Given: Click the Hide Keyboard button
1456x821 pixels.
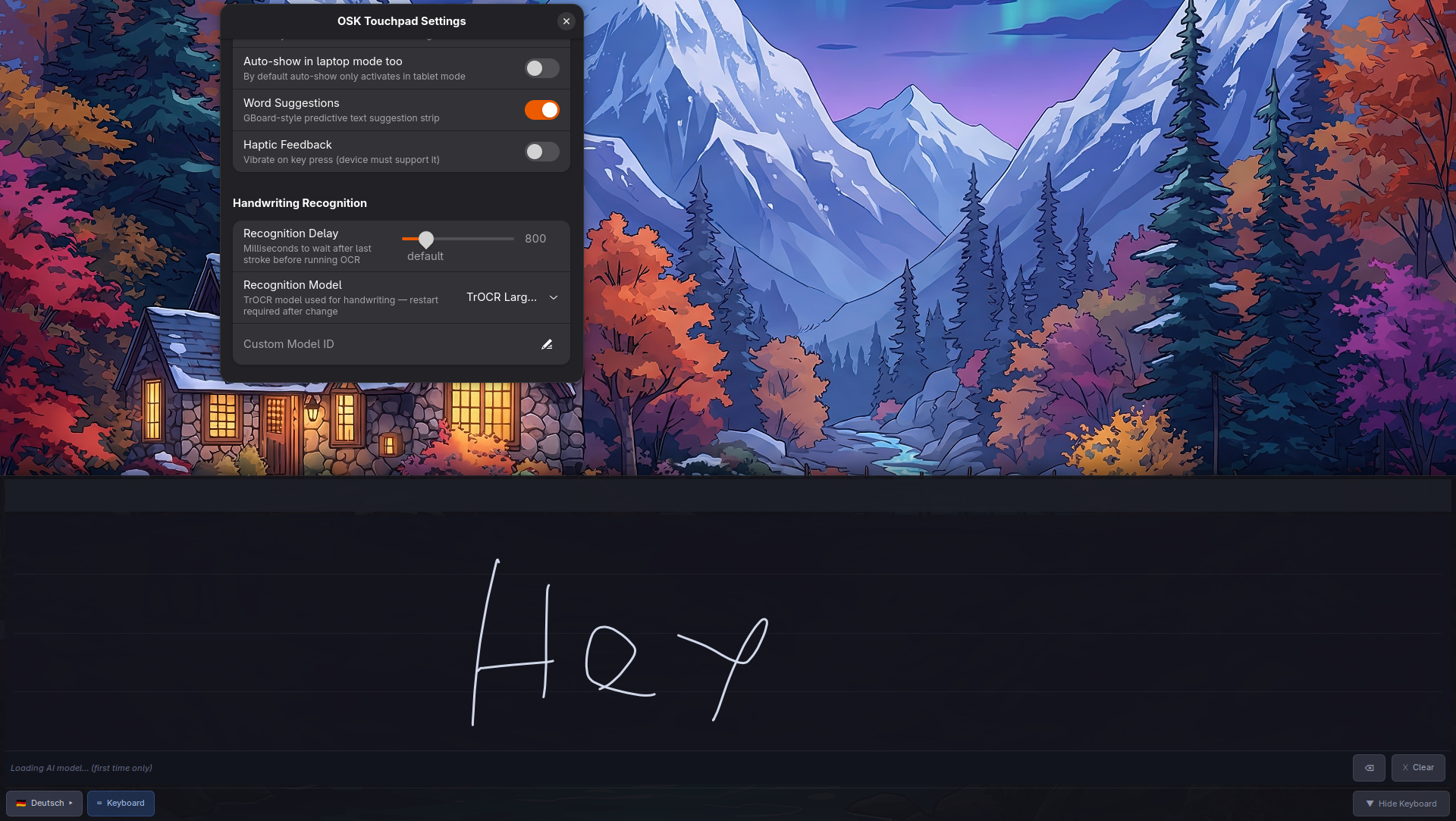Looking at the screenshot, I should (x=1401, y=804).
